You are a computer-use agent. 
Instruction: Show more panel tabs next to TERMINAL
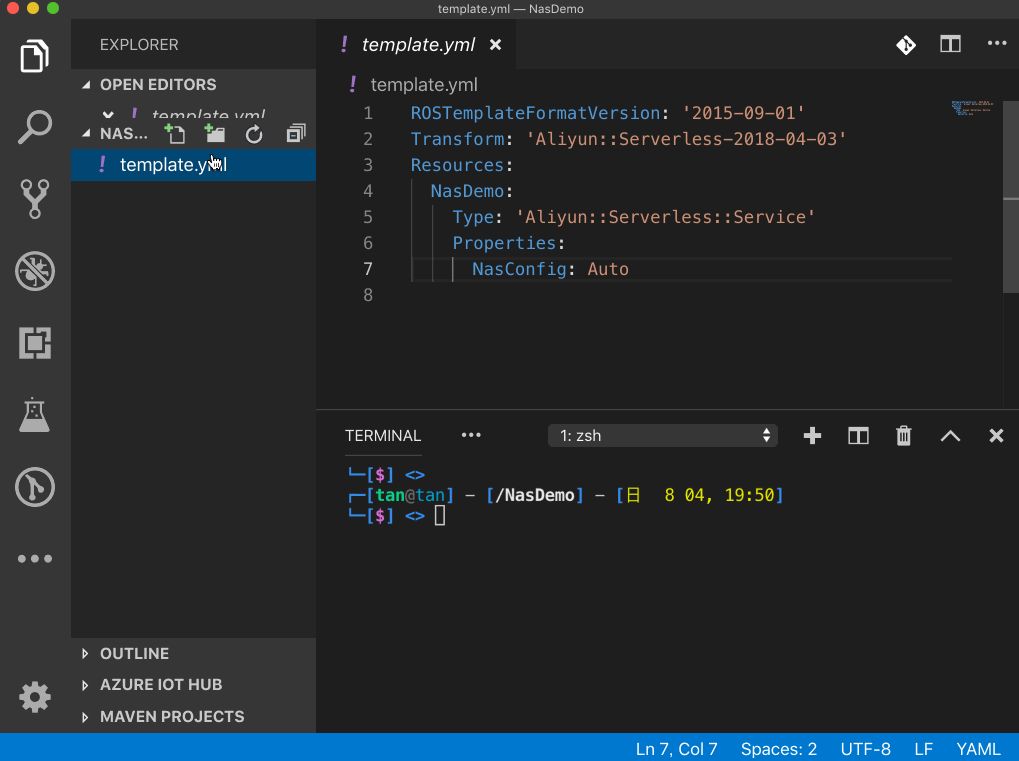pos(471,435)
